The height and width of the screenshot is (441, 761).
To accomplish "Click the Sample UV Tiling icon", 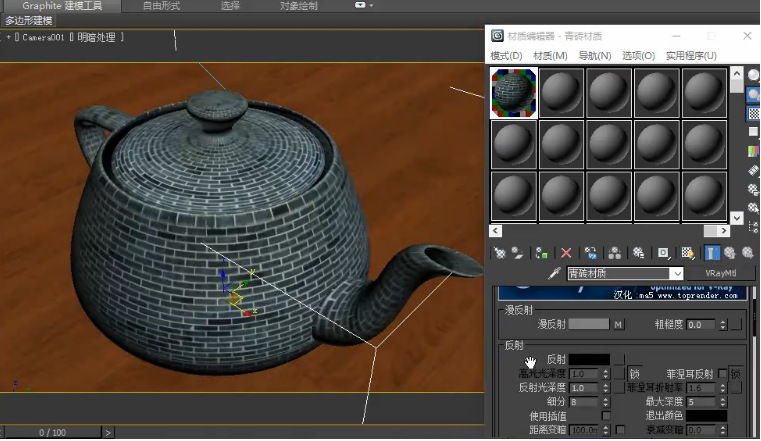I will pos(753,132).
